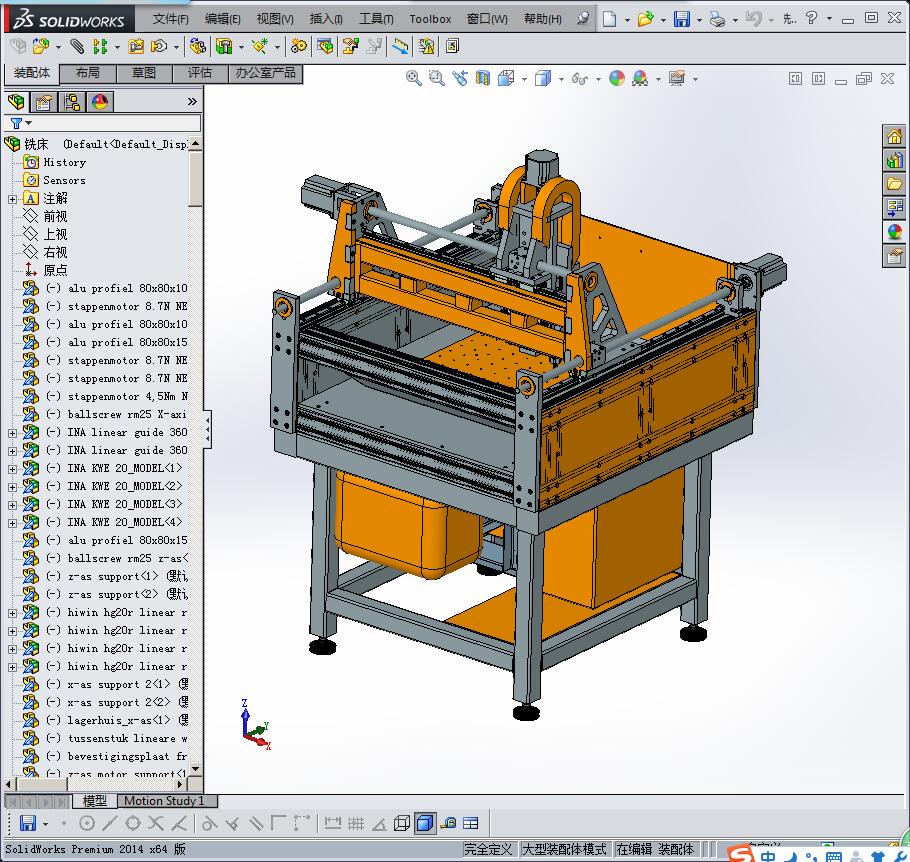Viewport: 910px width, 862px height.
Task: Expand the INA KWE 20_MODEL<1> node
Action: pyautogui.click(x=12, y=469)
